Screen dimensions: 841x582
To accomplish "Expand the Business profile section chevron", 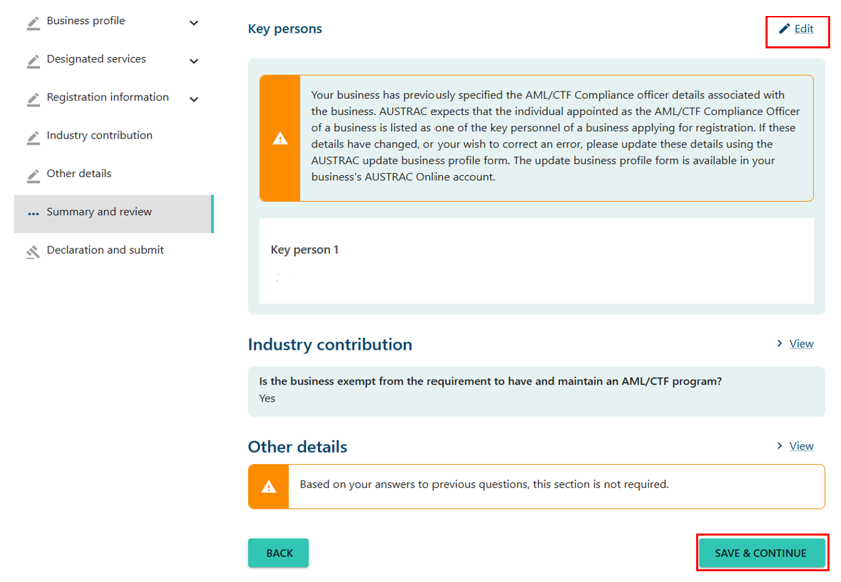I will point(193,23).
